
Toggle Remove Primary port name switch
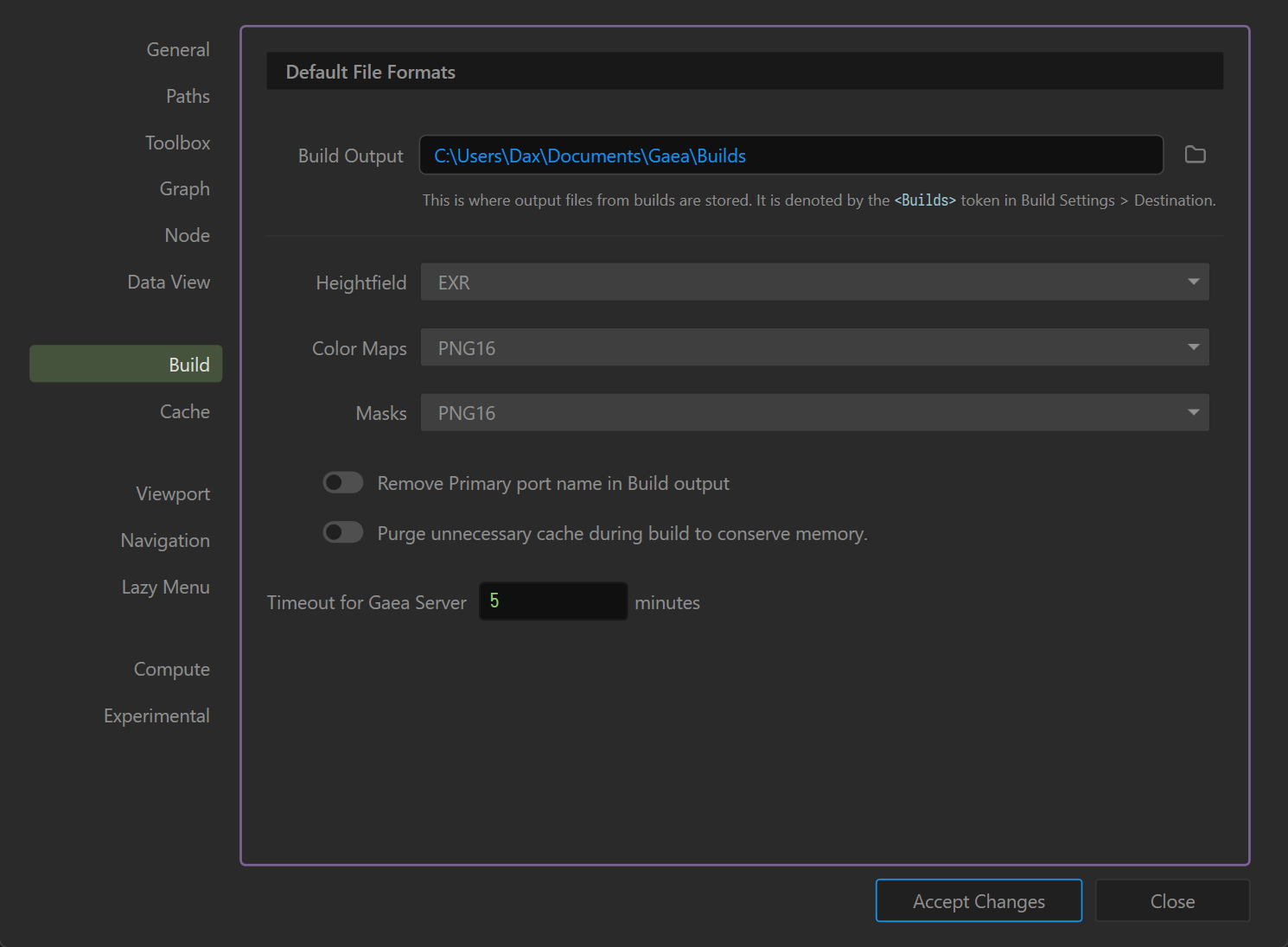pyautogui.click(x=343, y=482)
